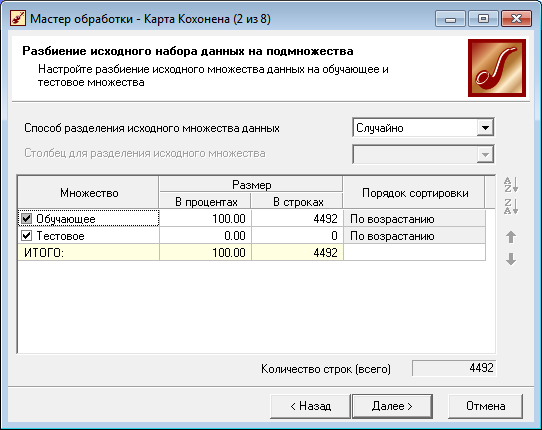Click the Количество строк (всего) field

tap(454, 368)
